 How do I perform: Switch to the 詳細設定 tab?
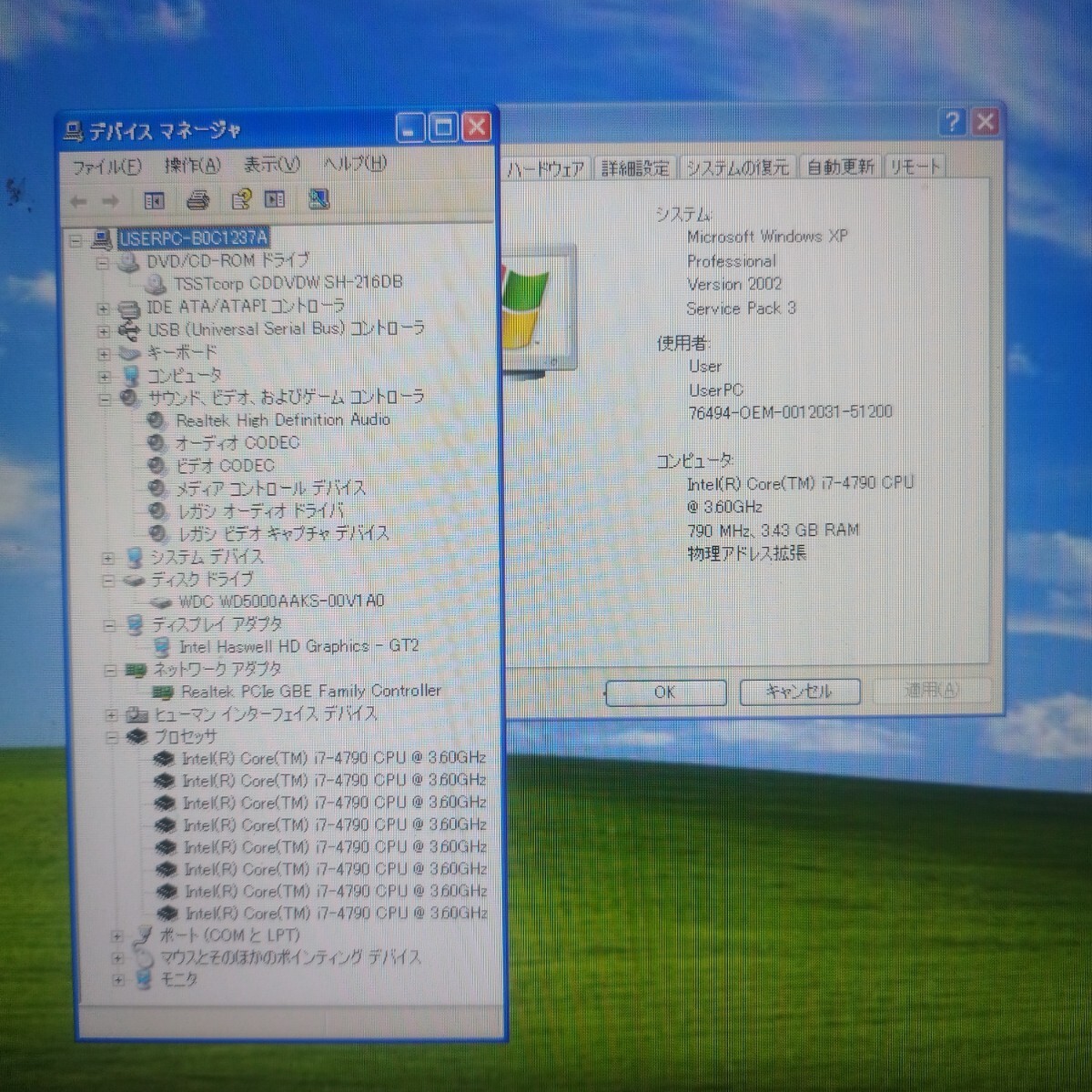click(635, 168)
